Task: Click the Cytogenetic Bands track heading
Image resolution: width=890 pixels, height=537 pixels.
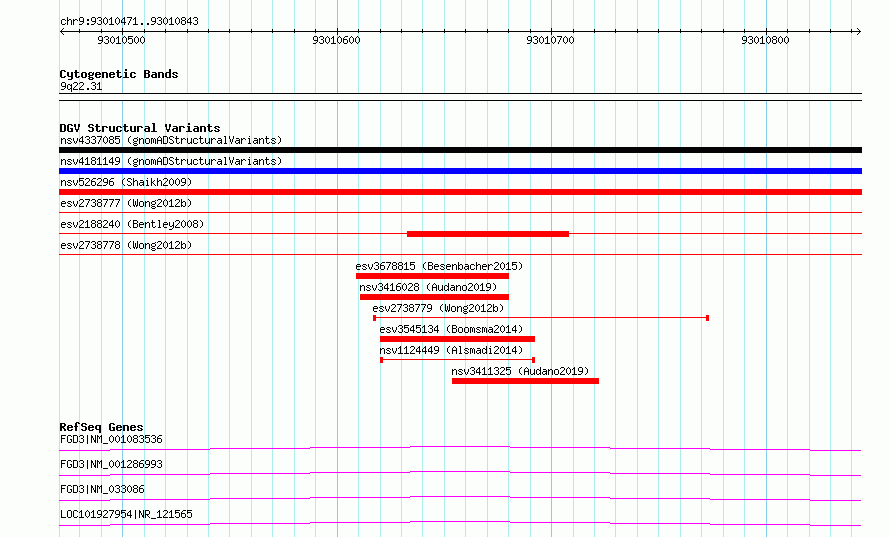Action: [119, 74]
